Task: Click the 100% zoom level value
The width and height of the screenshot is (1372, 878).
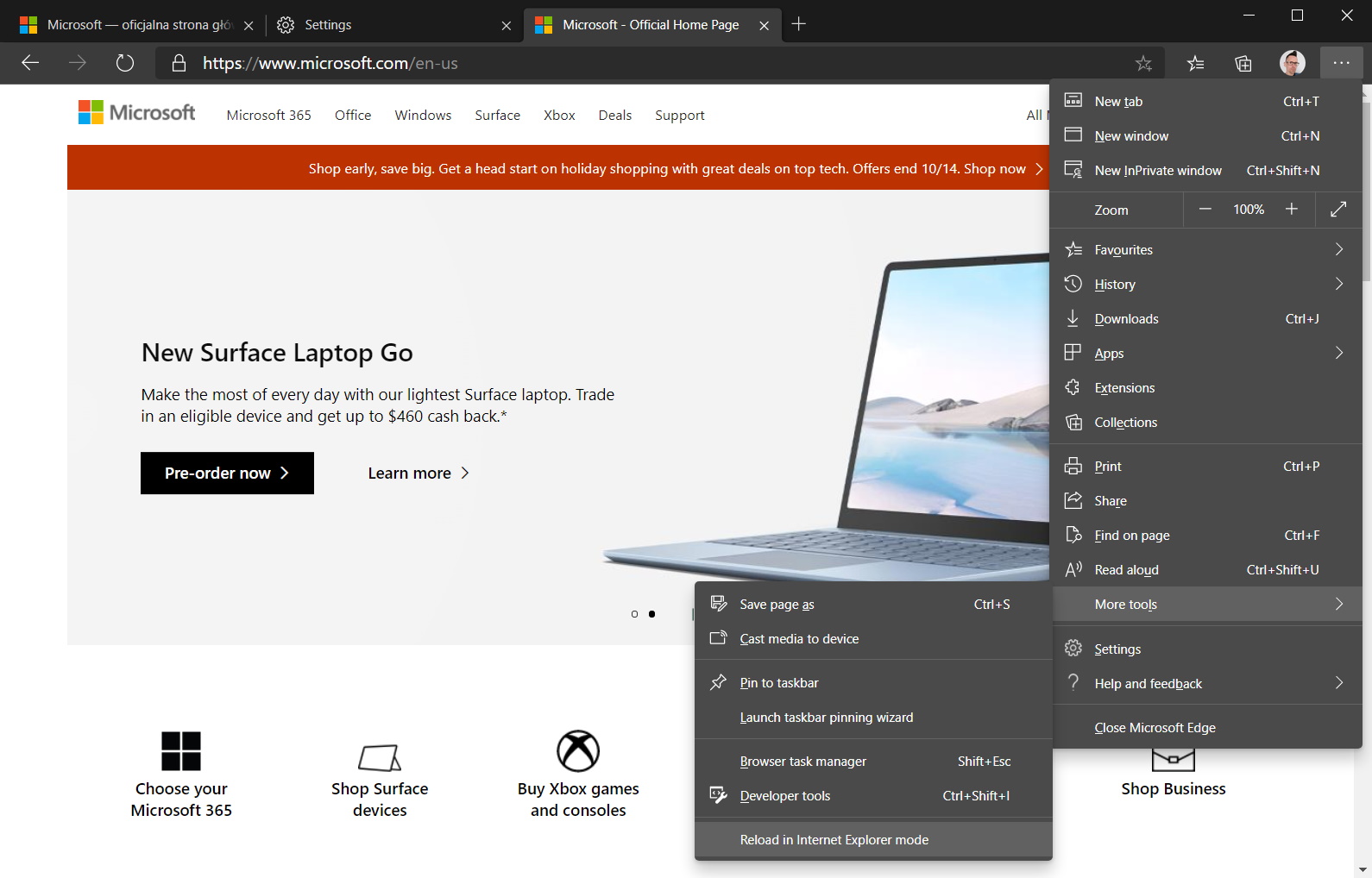Action: 1249,210
